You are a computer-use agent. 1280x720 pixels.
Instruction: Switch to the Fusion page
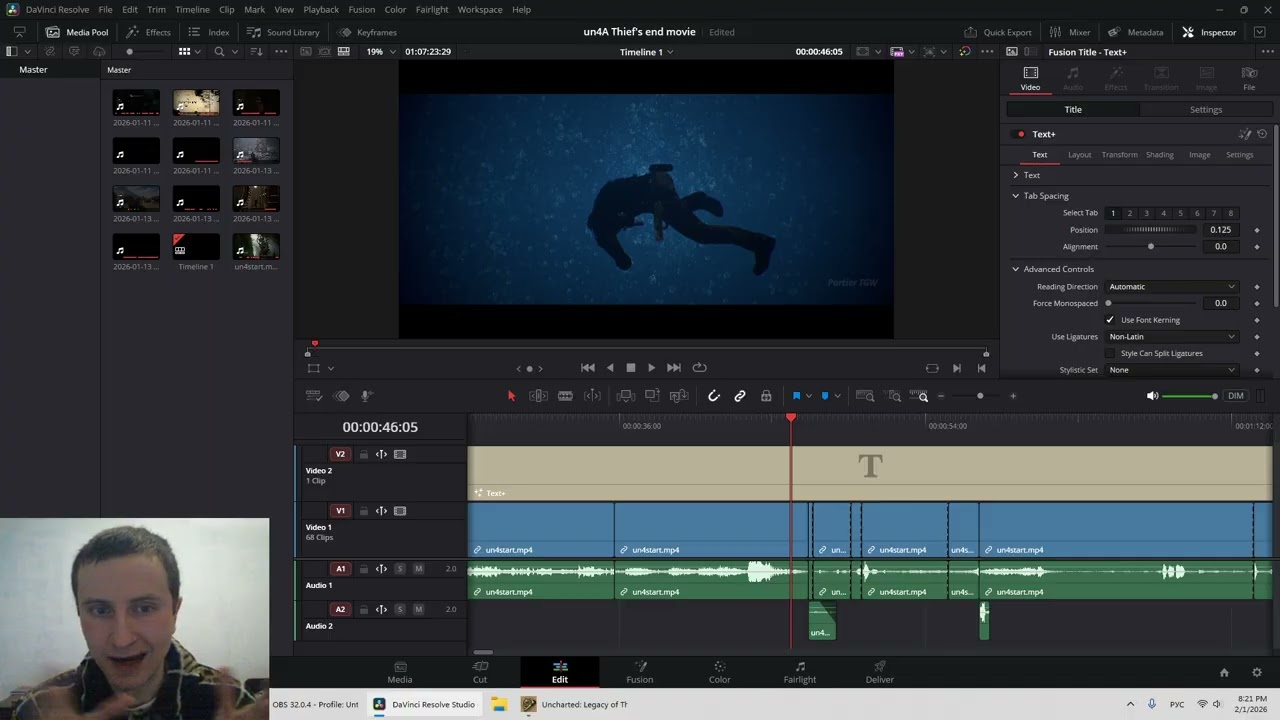pyautogui.click(x=640, y=672)
